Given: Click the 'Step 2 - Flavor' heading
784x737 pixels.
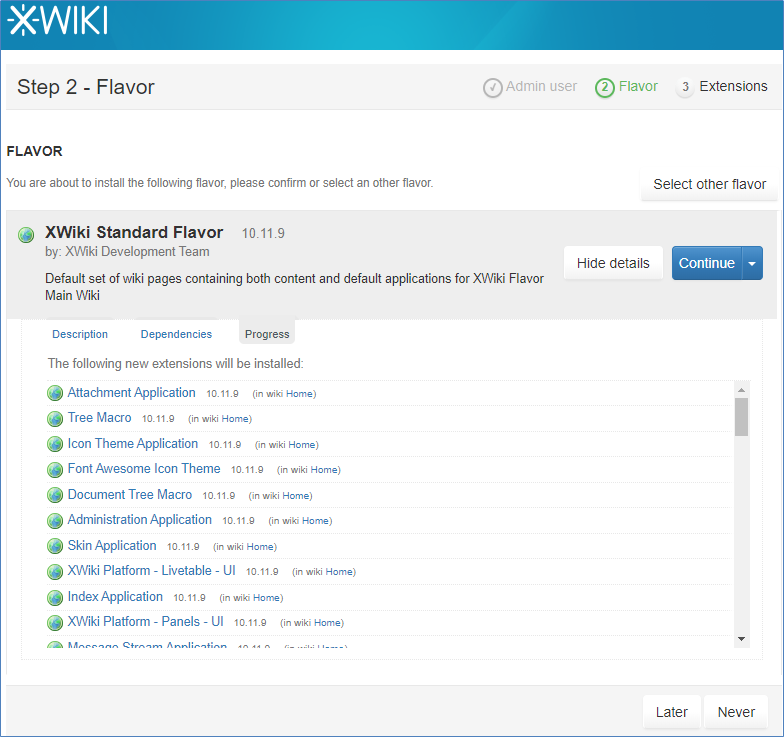Looking at the screenshot, I should [86, 87].
